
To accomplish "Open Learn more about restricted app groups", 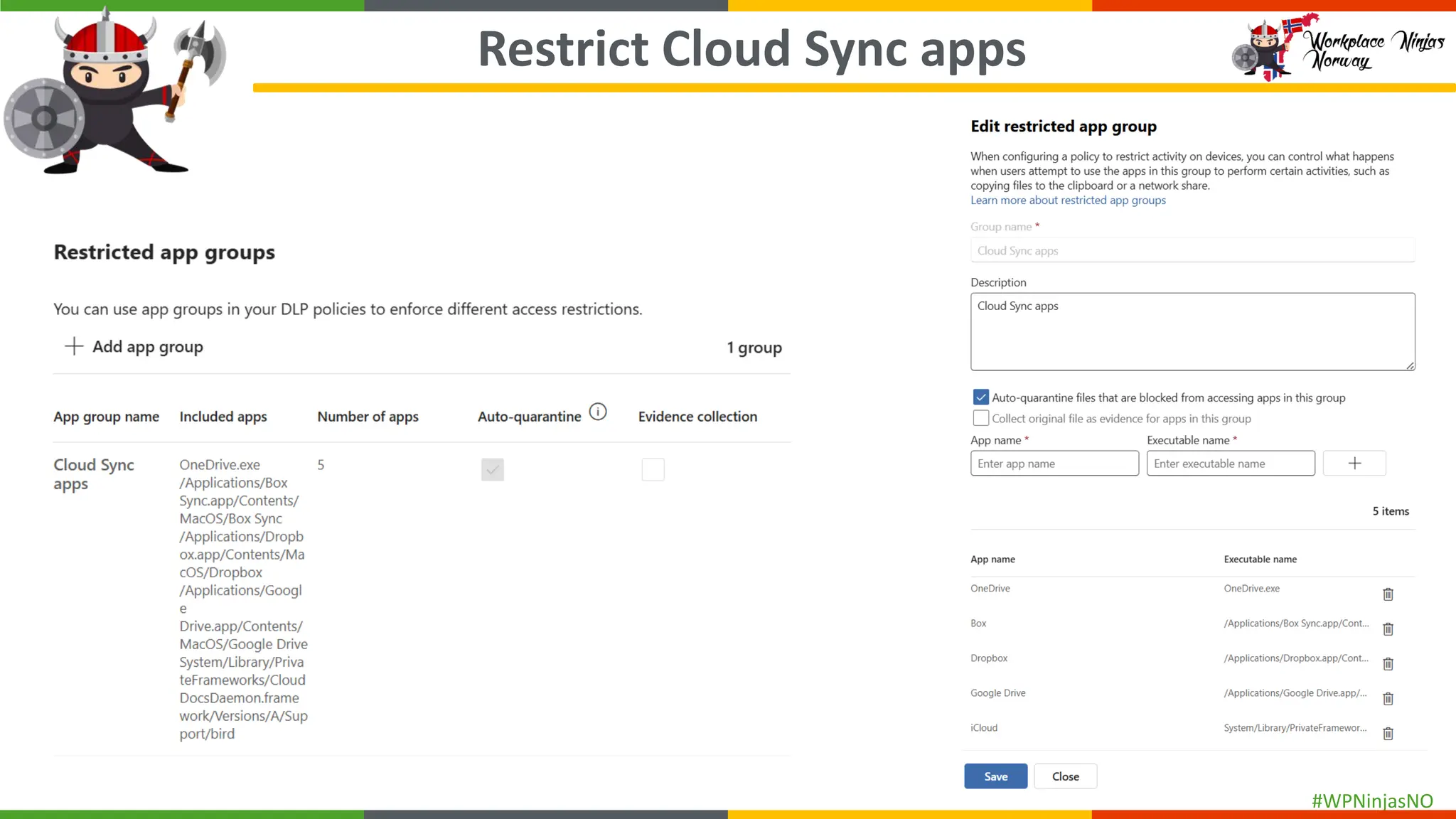I will [x=1068, y=200].
